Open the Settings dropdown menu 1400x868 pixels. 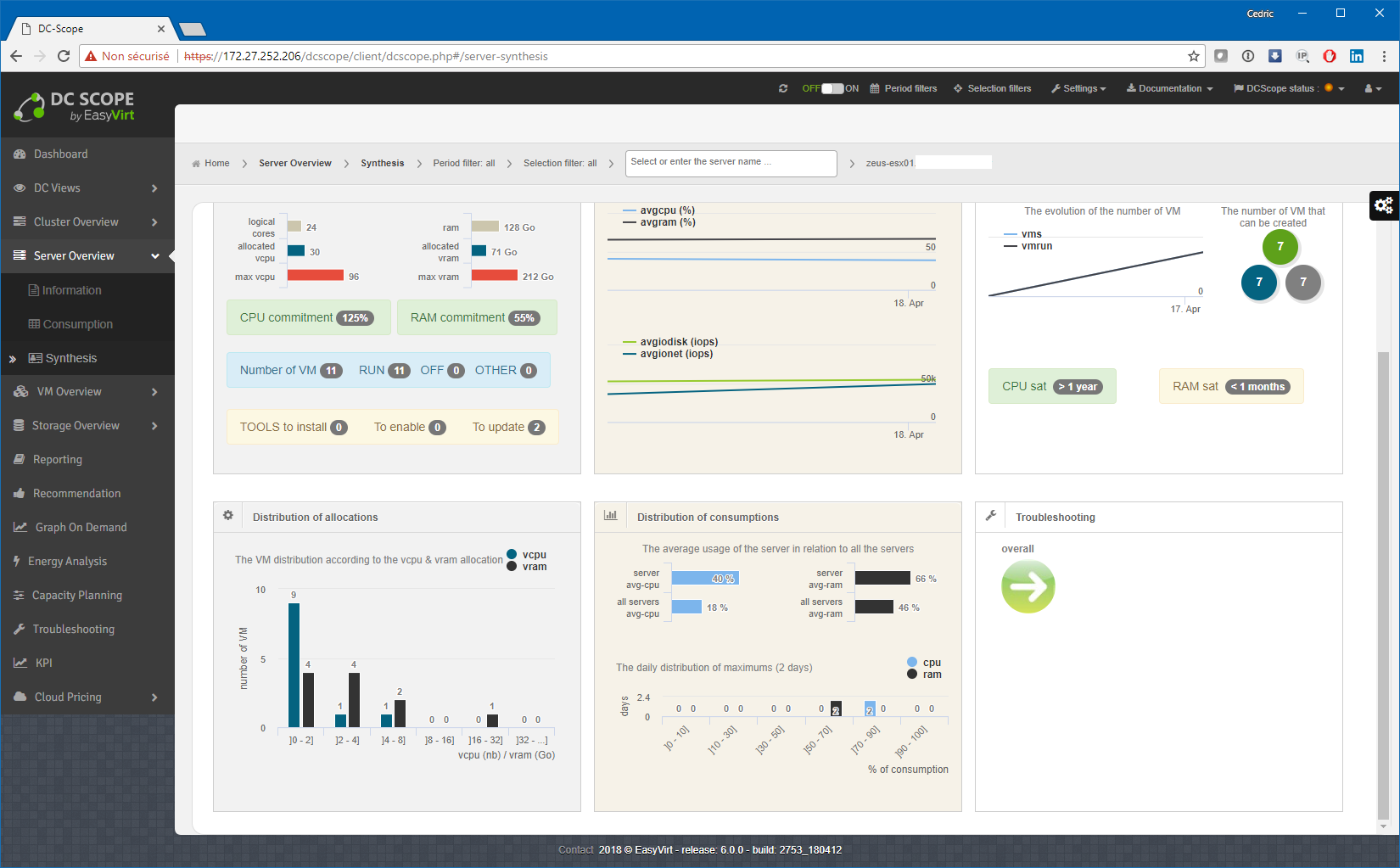pyautogui.click(x=1078, y=88)
